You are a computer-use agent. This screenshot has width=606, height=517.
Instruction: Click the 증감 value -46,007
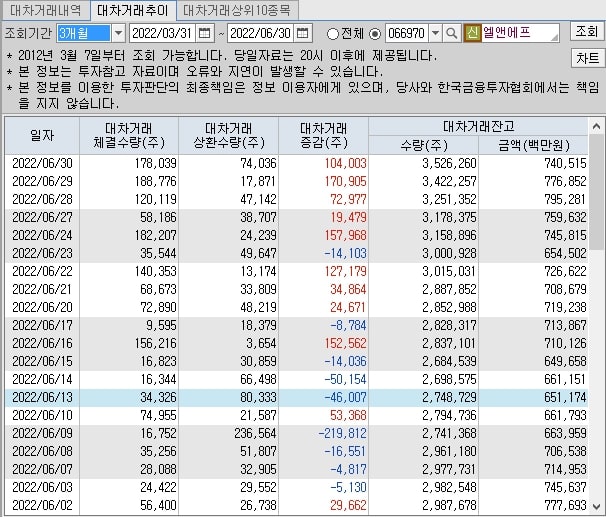click(346, 397)
